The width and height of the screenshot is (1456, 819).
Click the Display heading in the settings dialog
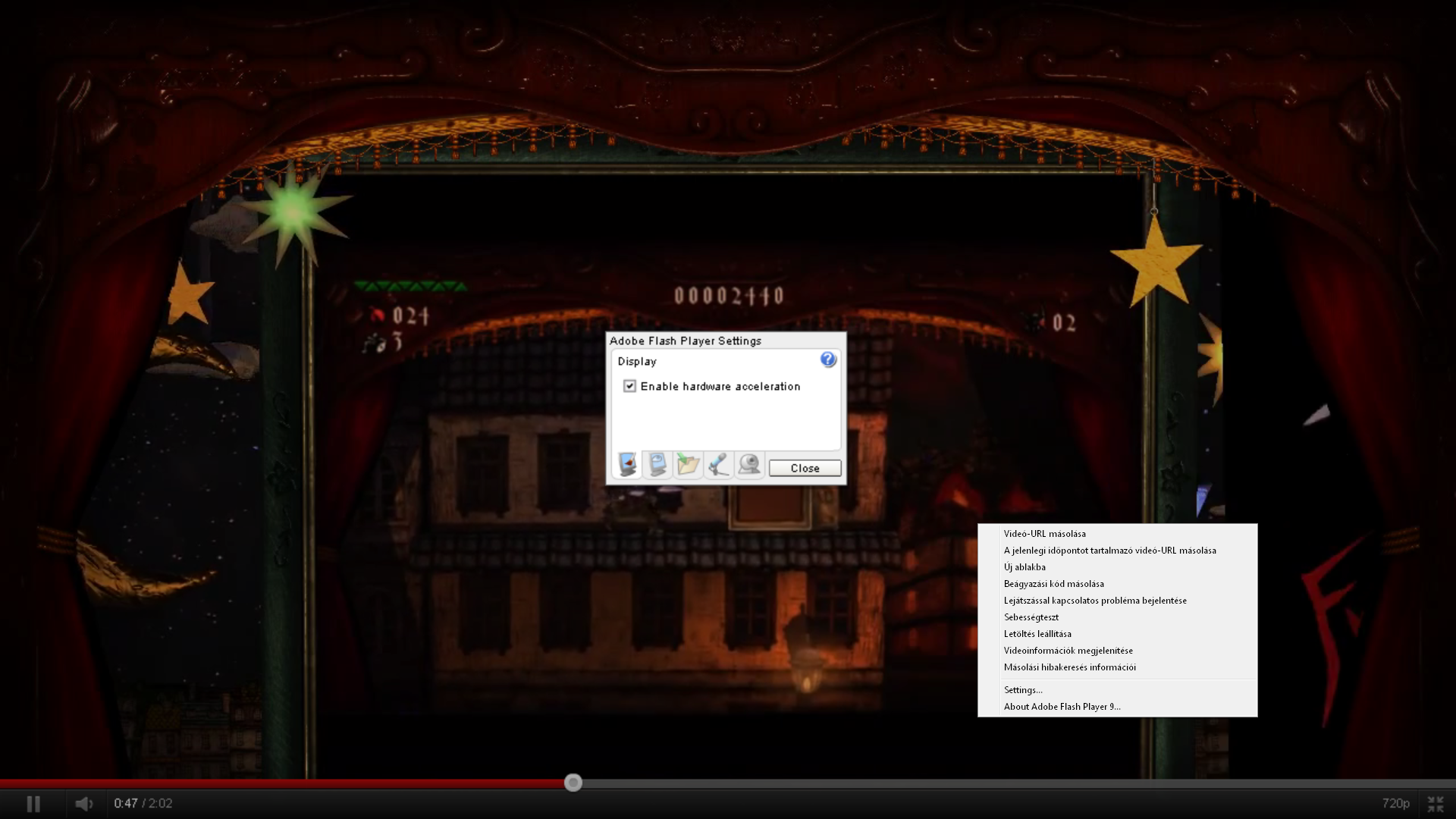[637, 362]
